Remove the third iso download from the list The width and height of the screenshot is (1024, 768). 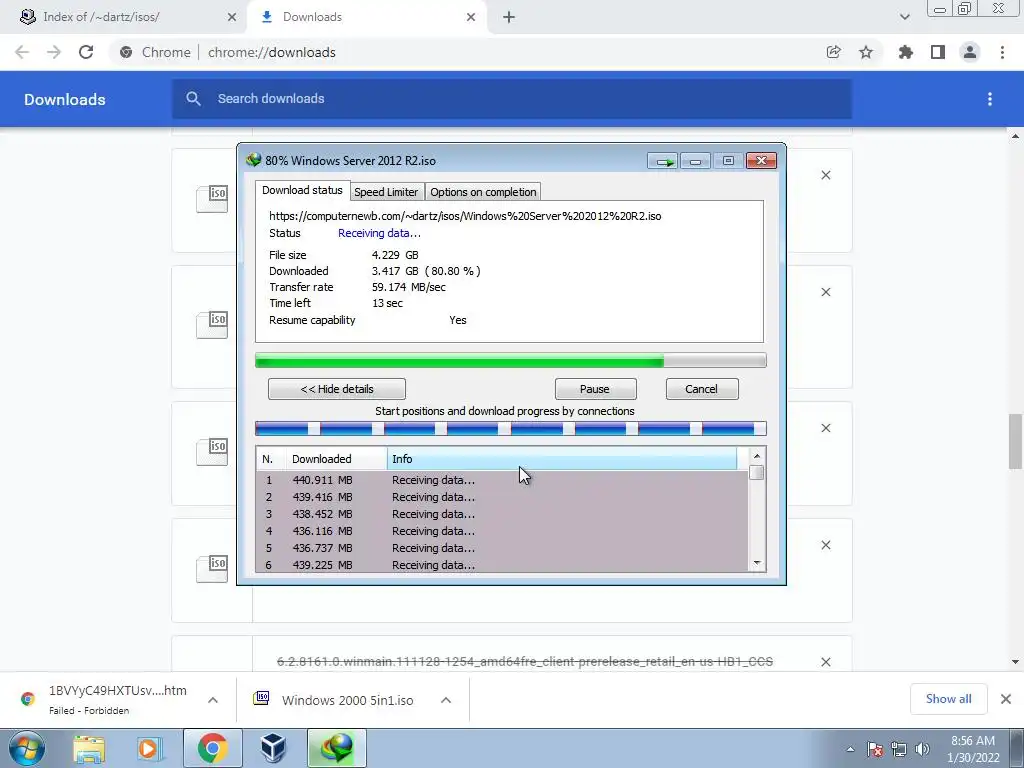[x=826, y=428]
